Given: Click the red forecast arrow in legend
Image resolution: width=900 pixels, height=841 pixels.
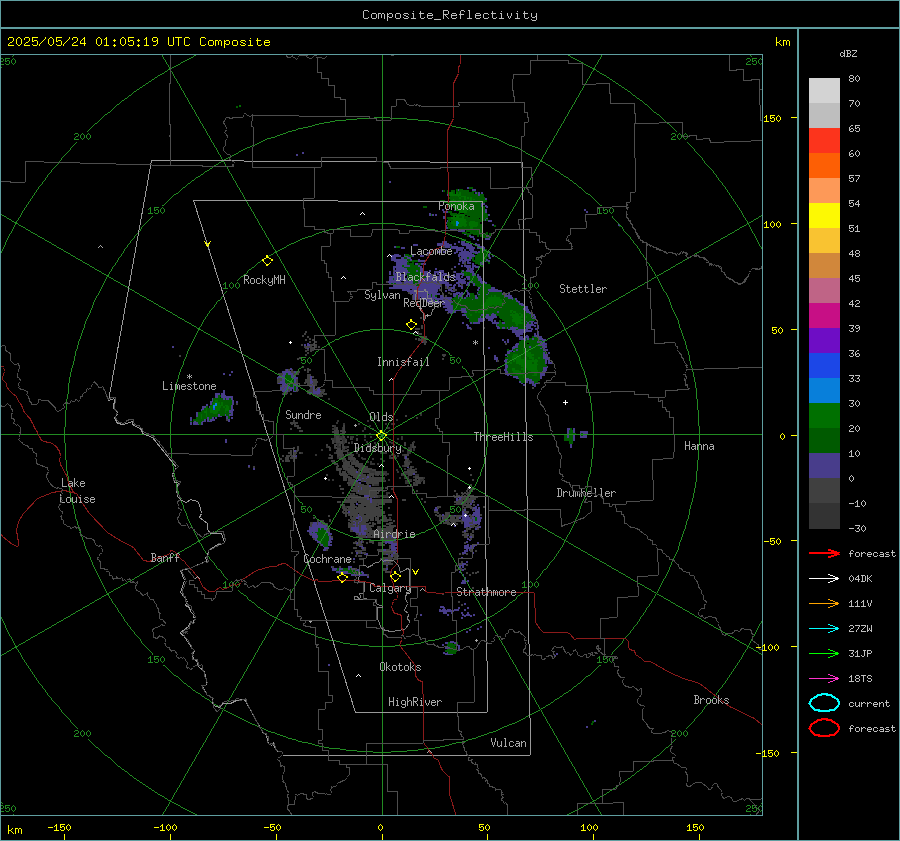Looking at the screenshot, I should [824, 553].
